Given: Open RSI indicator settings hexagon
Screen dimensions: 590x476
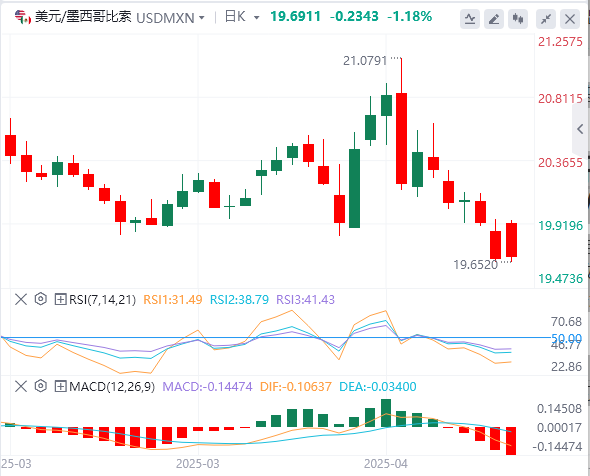Looking at the screenshot, I should point(41,299).
